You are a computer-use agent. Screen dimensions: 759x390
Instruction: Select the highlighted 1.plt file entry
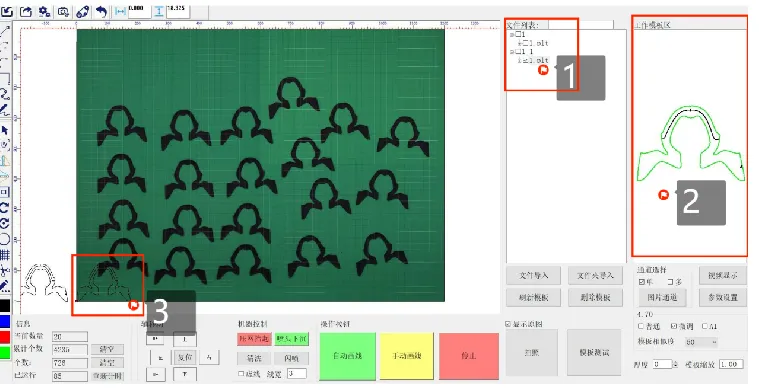tap(537, 60)
